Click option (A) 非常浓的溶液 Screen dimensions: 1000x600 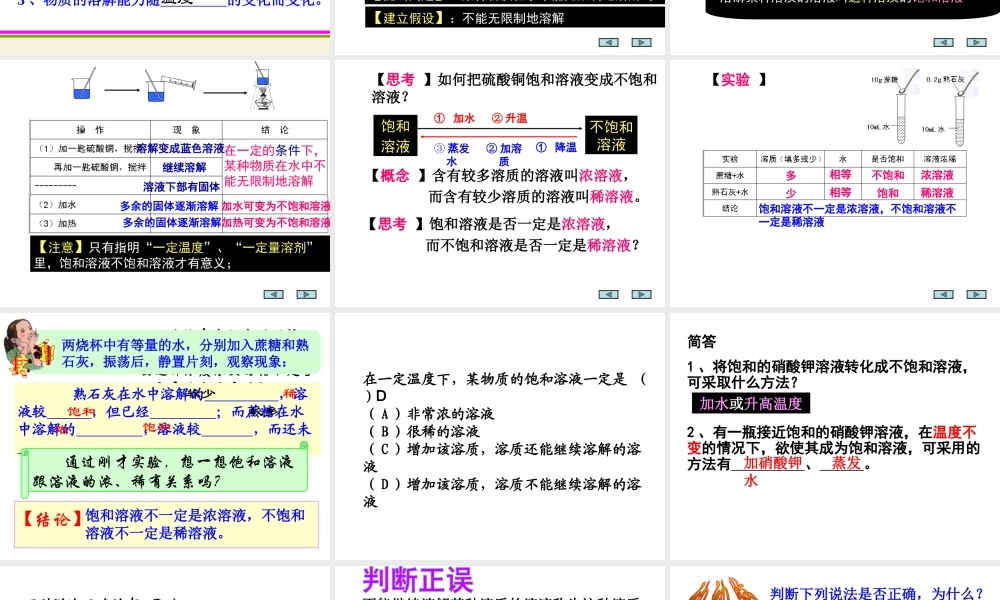[432, 413]
